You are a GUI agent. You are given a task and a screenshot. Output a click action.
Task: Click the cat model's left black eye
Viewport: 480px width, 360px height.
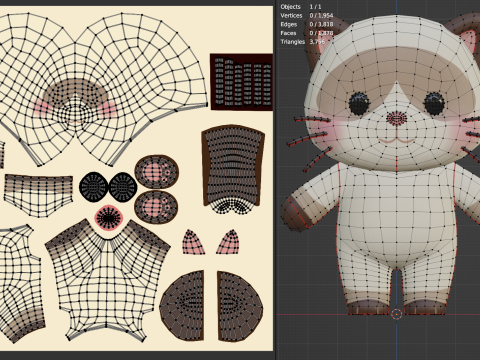click(359, 103)
